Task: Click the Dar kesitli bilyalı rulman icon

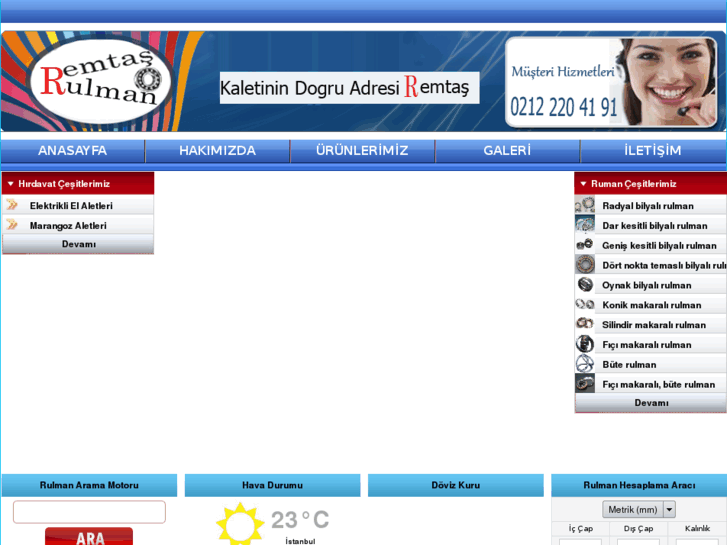Action: point(585,224)
